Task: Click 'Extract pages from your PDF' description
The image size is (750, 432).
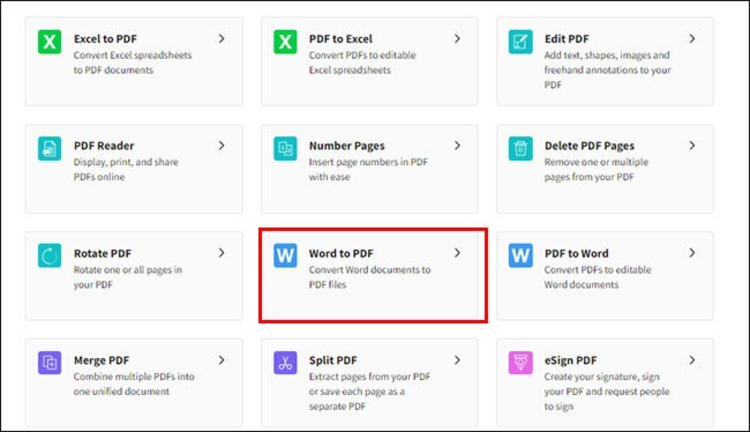Action: (x=370, y=391)
